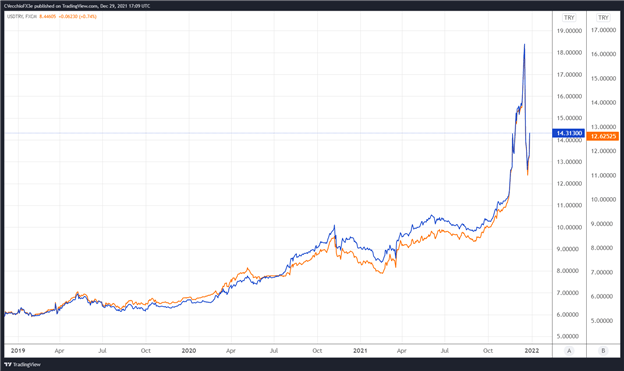Select the A scale button at the bottom
The height and width of the screenshot is (371, 624).
tap(569, 351)
